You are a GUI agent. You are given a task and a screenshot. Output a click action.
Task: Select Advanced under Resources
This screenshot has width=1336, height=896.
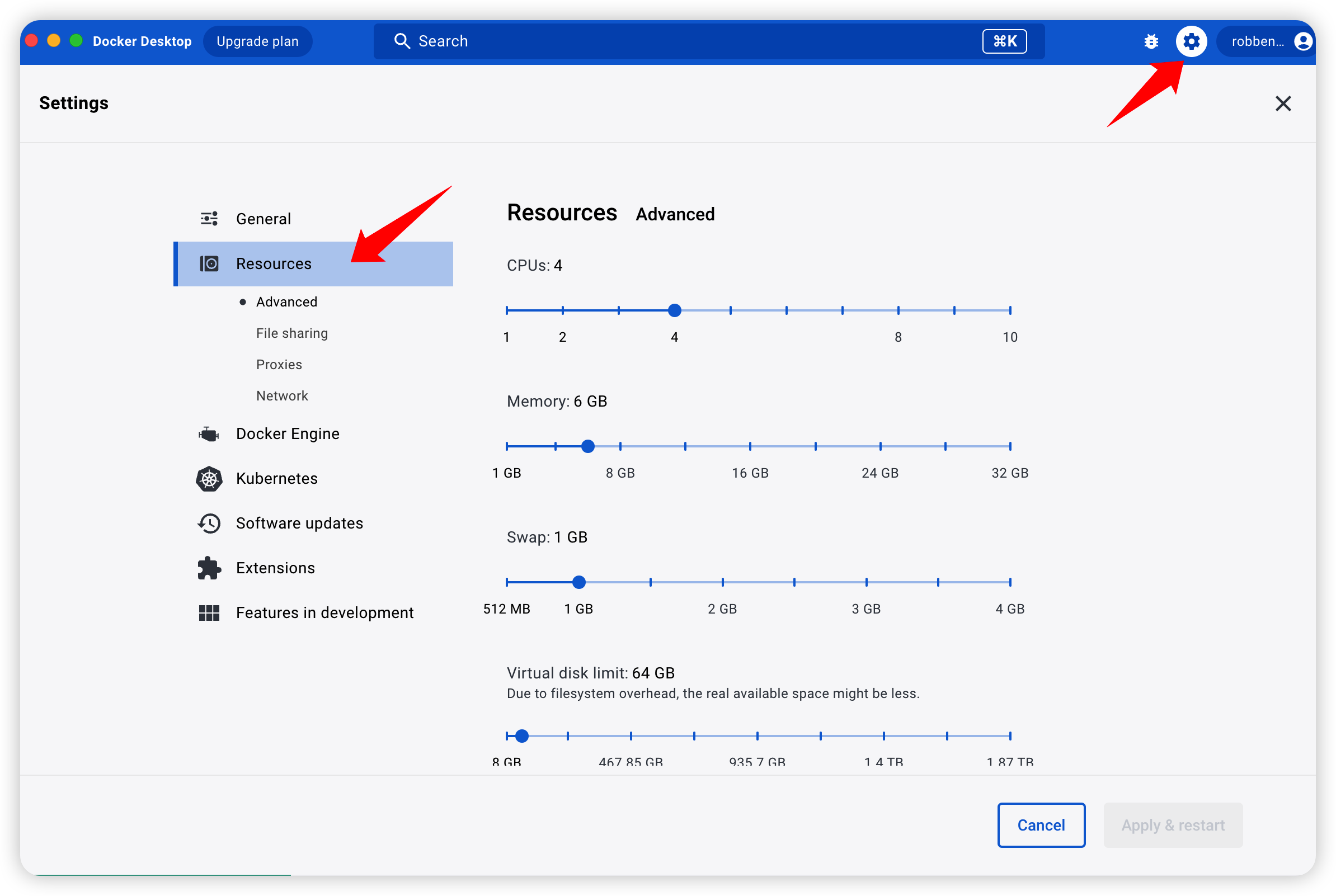coord(286,301)
